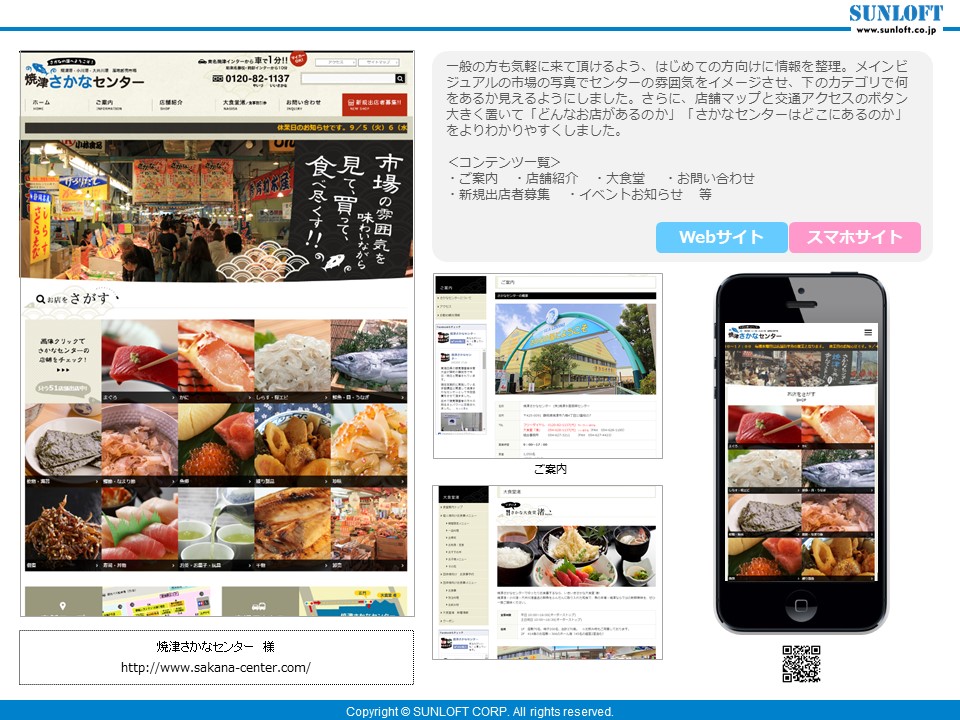Open the sakana-center.com URL link

pyautogui.click(x=216, y=667)
